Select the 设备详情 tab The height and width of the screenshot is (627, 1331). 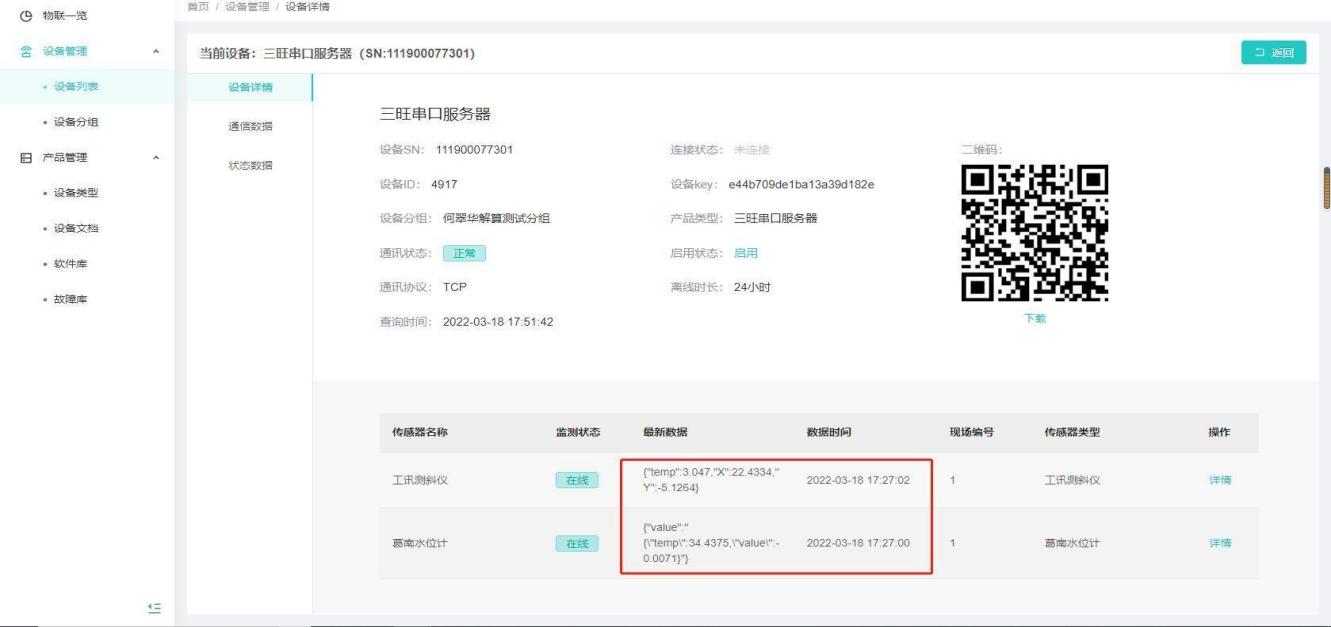(249, 88)
